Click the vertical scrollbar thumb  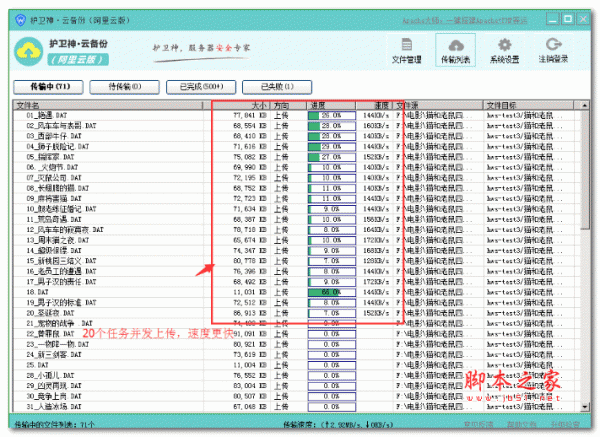585,170
